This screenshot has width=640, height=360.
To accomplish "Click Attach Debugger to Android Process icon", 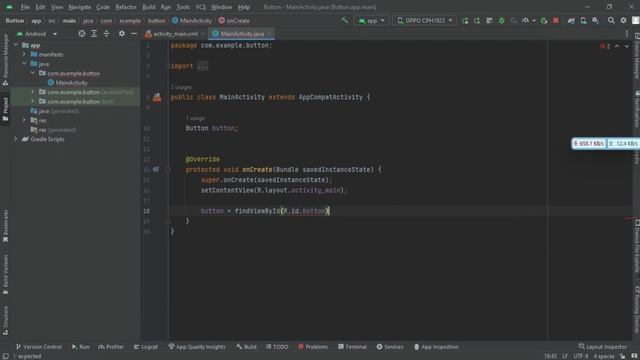I will (x=544, y=20).
